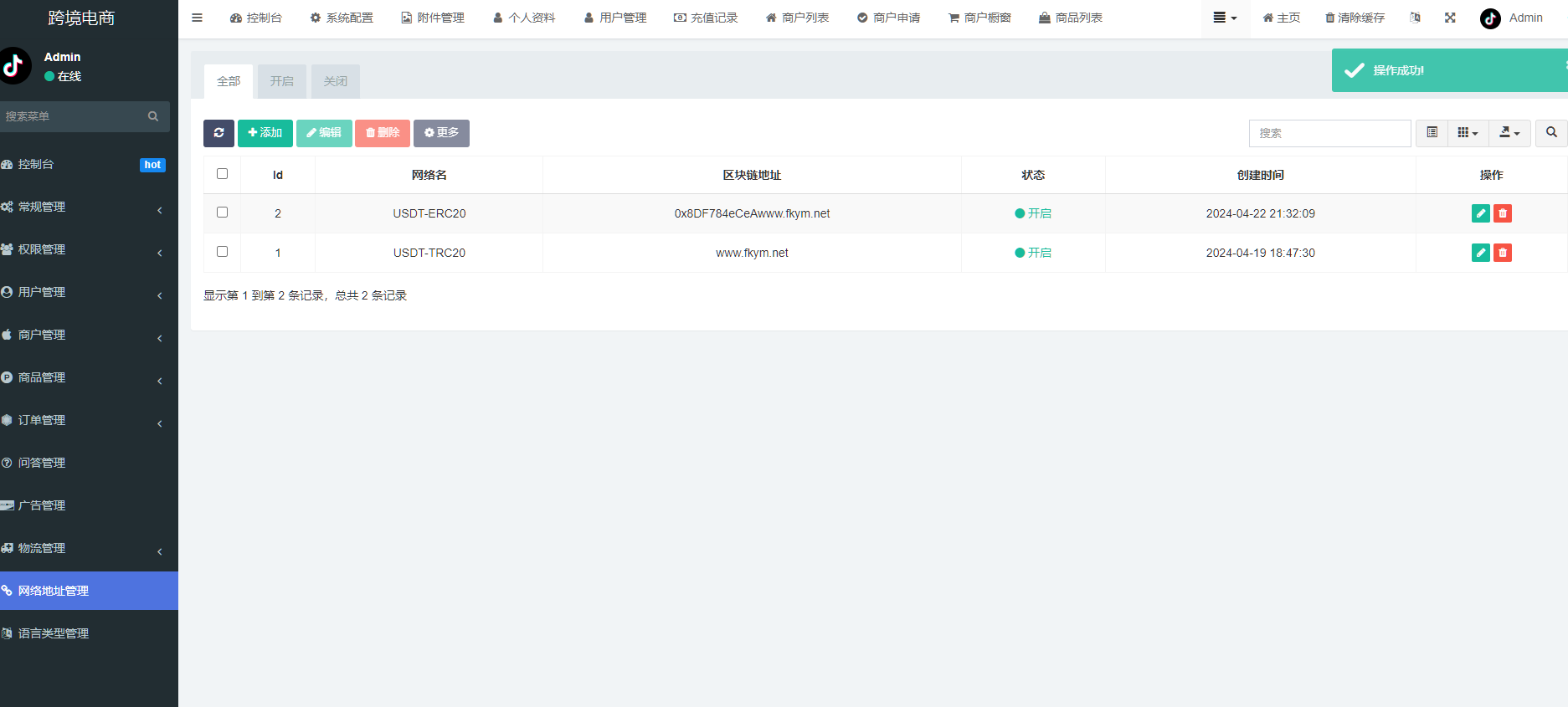The image size is (1568, 707).
Task: Switch to the 开启 tab
Action: pyautogui.click(x=282, y=81)
